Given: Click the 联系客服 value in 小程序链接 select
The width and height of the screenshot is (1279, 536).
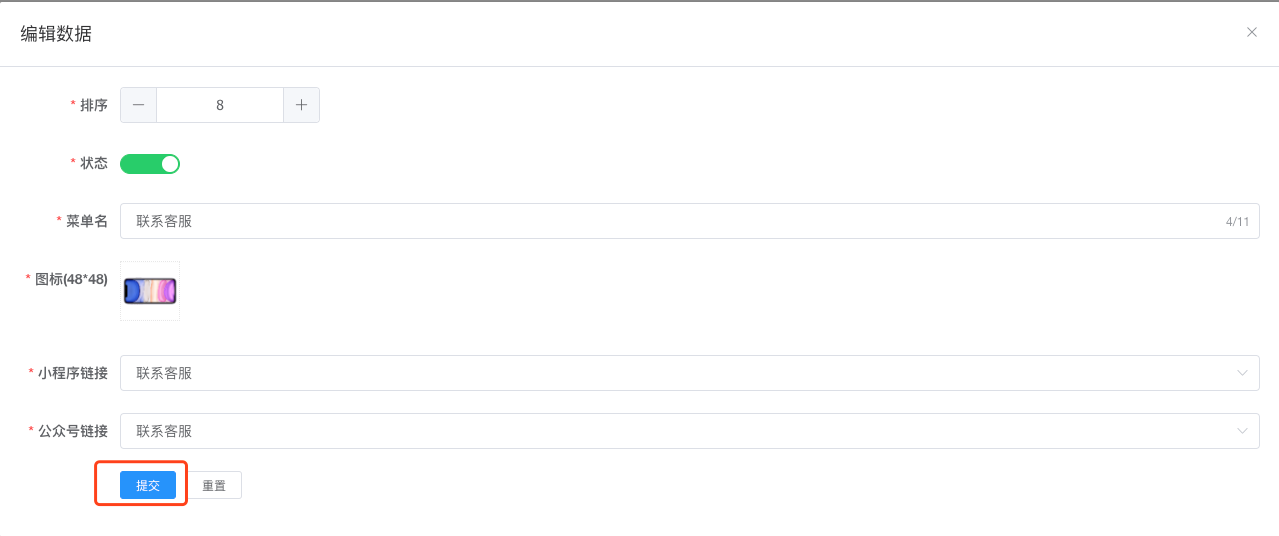Looking at the screenshot, I should tap(164, 373).
